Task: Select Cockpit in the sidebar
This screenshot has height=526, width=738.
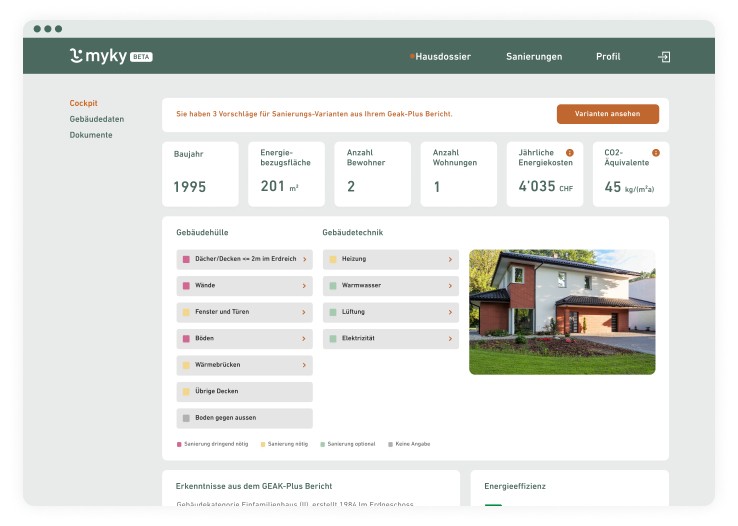Action: (83, 103)
